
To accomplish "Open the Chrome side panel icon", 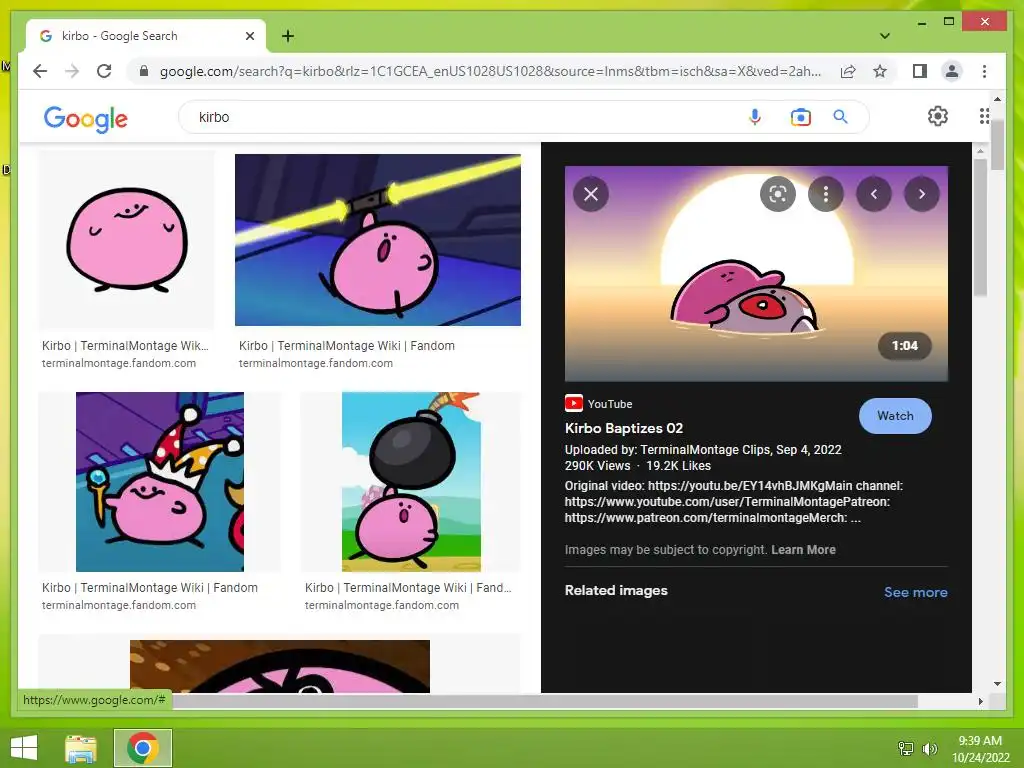I will [920, 71].
